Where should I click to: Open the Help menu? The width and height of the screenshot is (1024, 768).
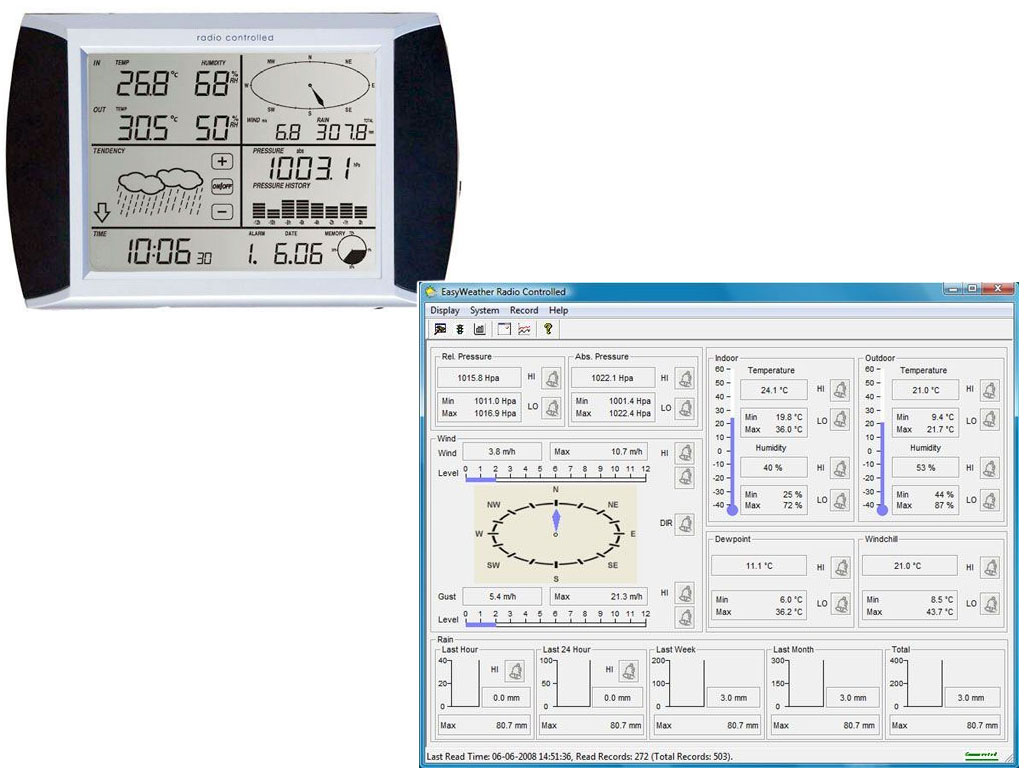pyautogui.click(x=558, y=310)
